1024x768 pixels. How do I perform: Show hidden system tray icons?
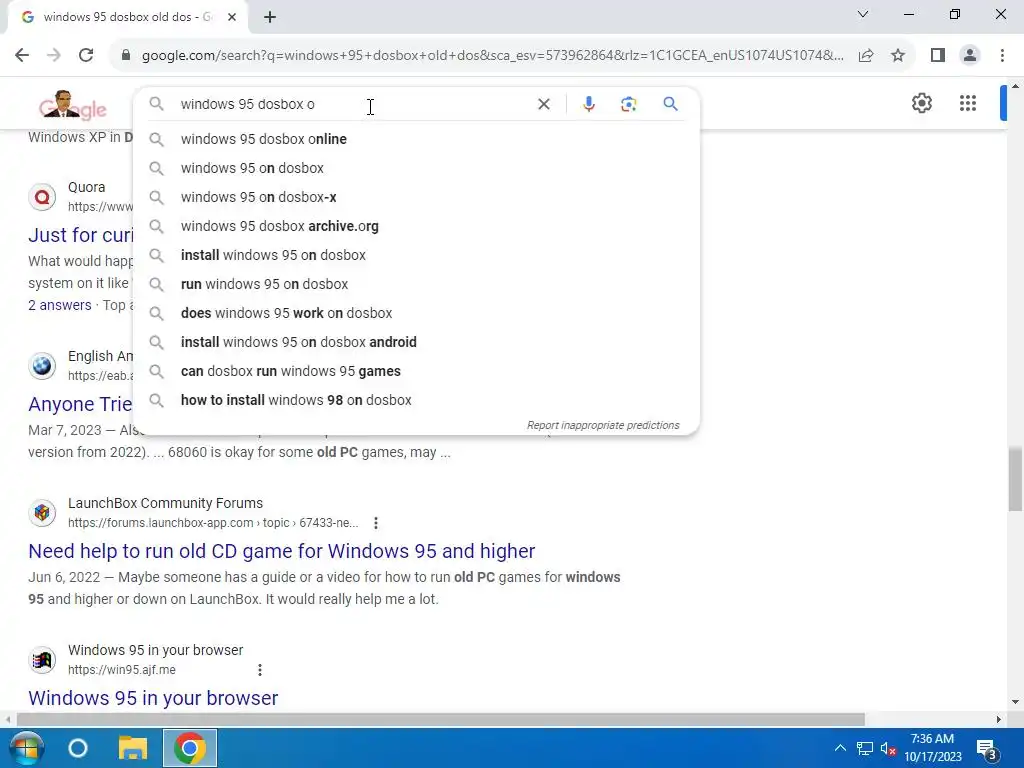coord(840,748)
